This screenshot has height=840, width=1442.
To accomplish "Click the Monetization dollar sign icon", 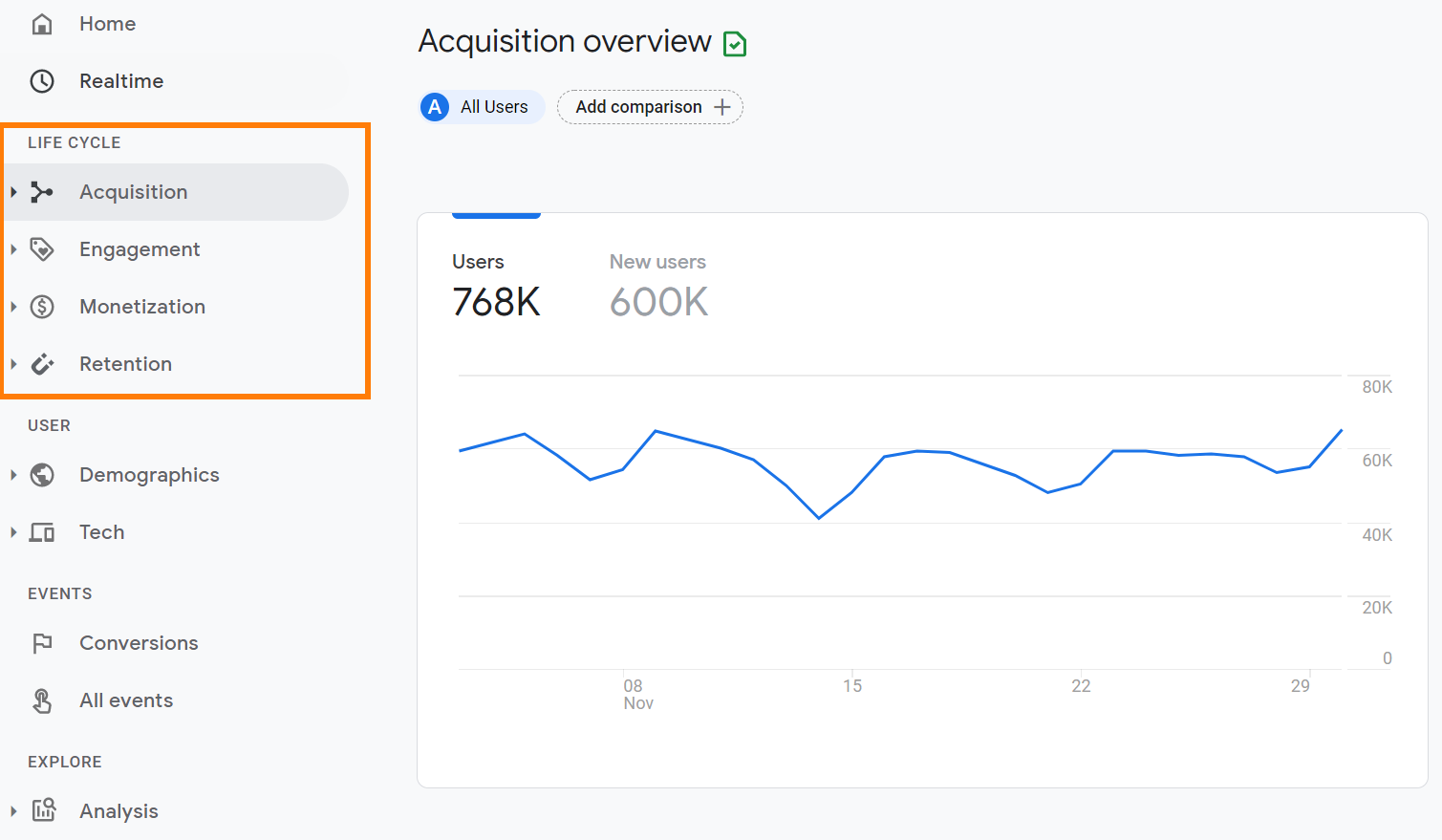I will pyautogui.click(x=42, y=307).
